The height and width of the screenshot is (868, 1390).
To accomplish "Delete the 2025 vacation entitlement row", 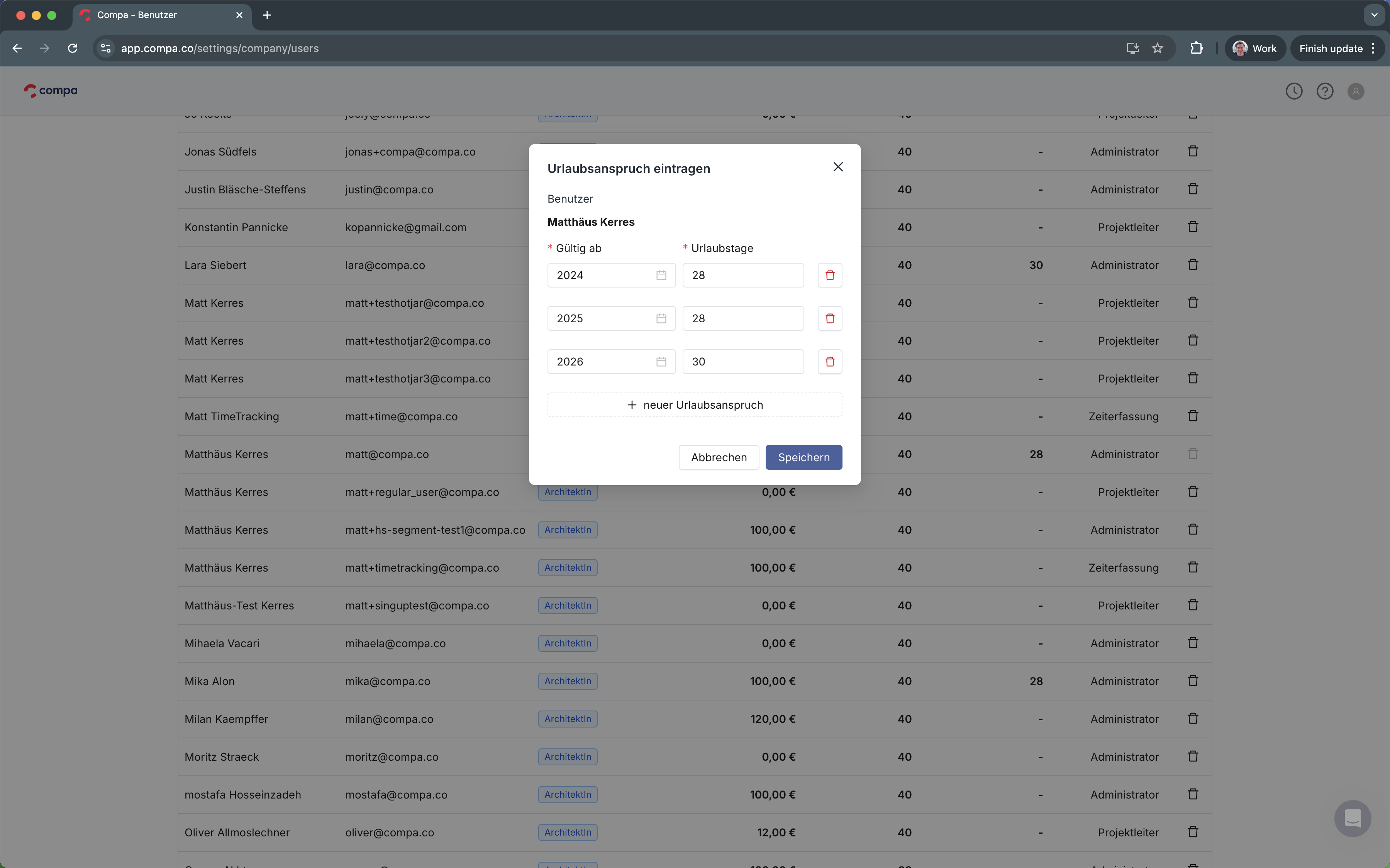I will (830, 318).
